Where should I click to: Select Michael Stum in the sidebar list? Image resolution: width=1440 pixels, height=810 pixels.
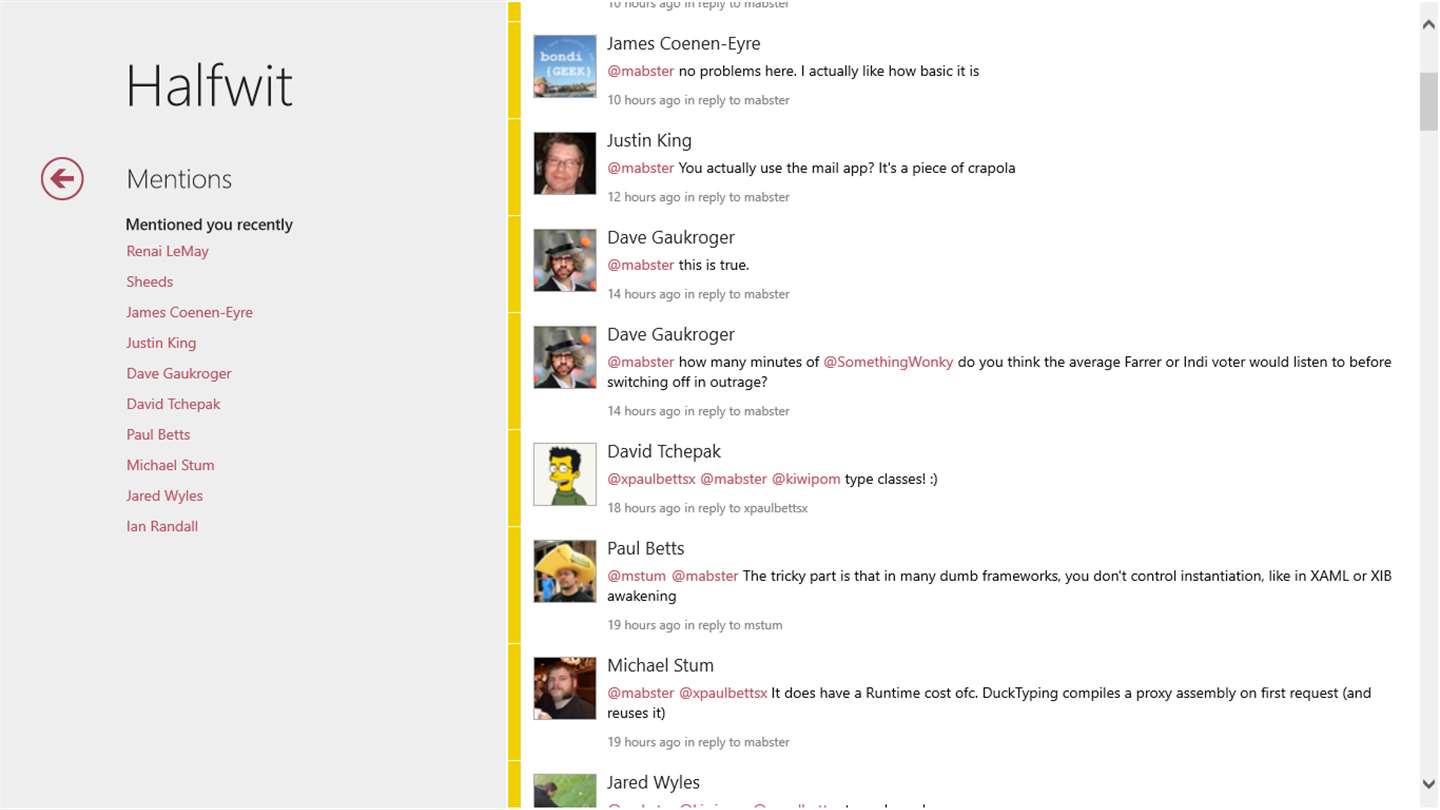pyautogui.click(x=170, y=465)
